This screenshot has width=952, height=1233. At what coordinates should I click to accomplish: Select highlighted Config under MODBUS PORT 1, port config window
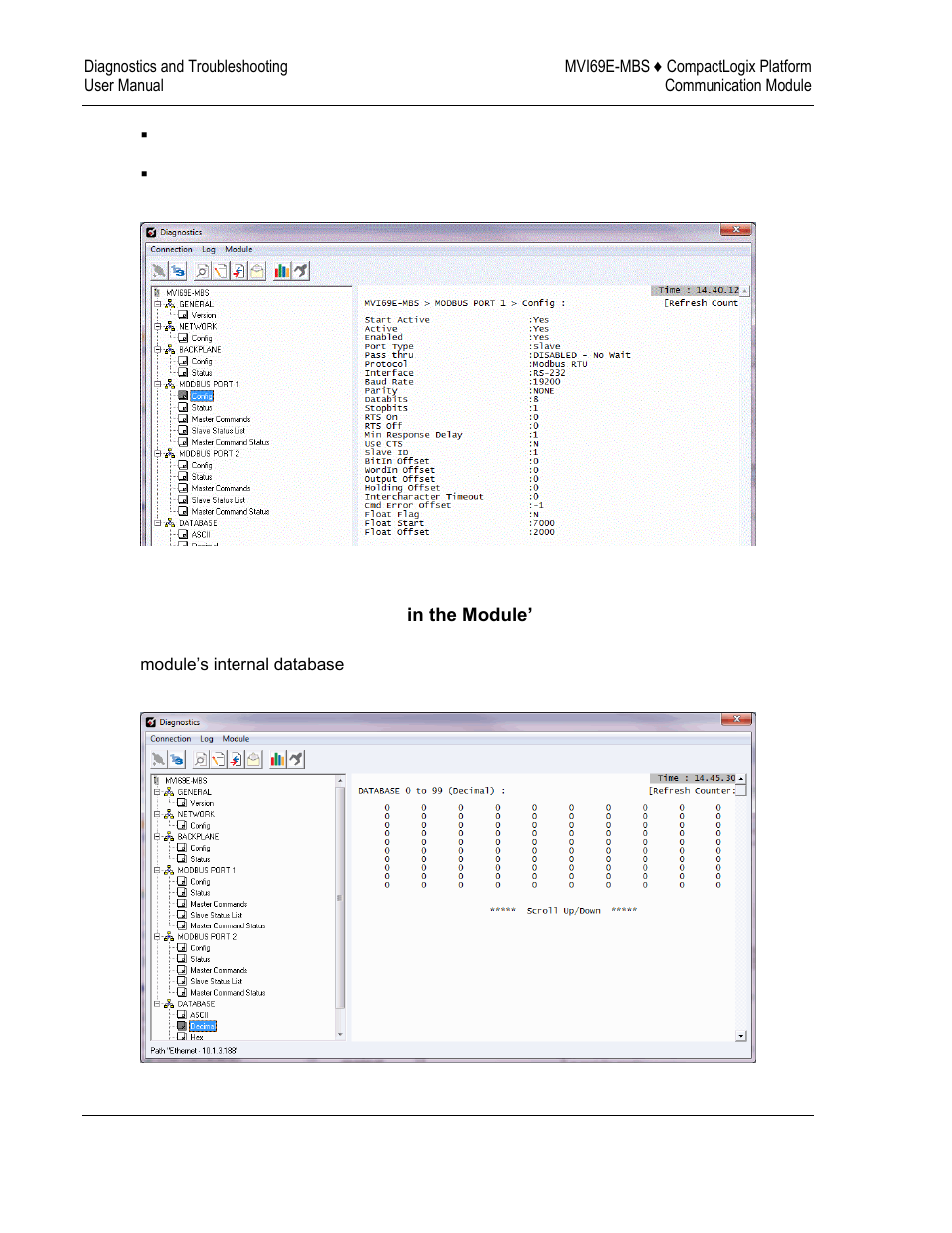(x=202, y=396)
